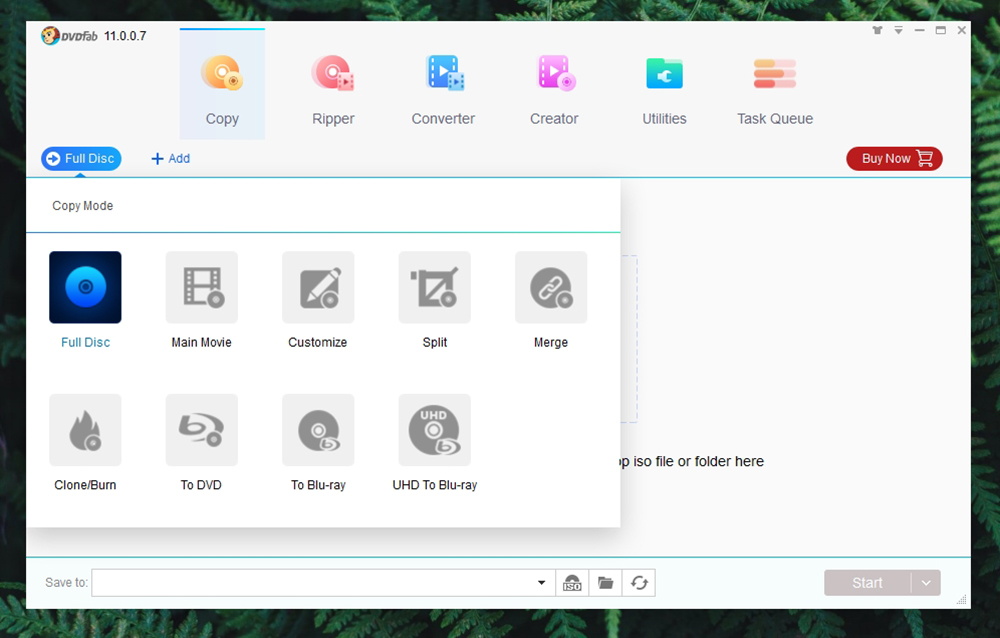Select Full Disc copy mode icon
Viewport: 1000px width, 638px height.
(85, 287)
